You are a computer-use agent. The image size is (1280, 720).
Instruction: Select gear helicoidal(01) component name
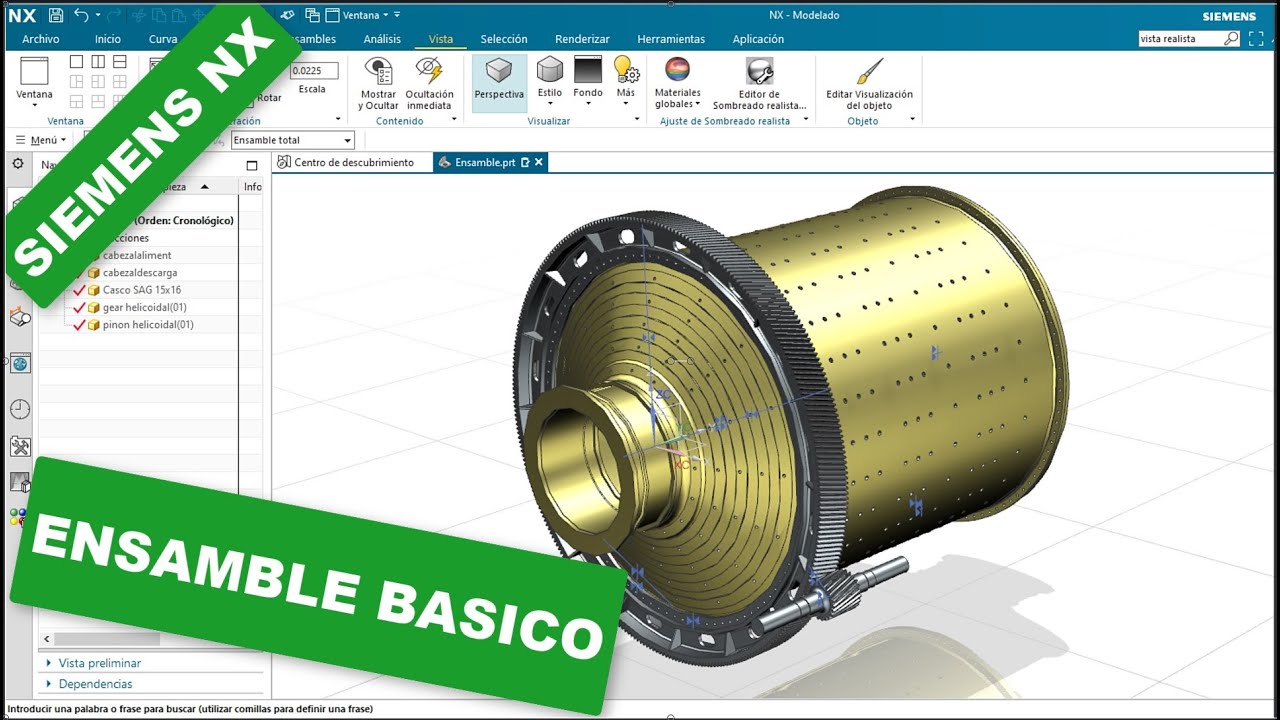coord(144,307)
